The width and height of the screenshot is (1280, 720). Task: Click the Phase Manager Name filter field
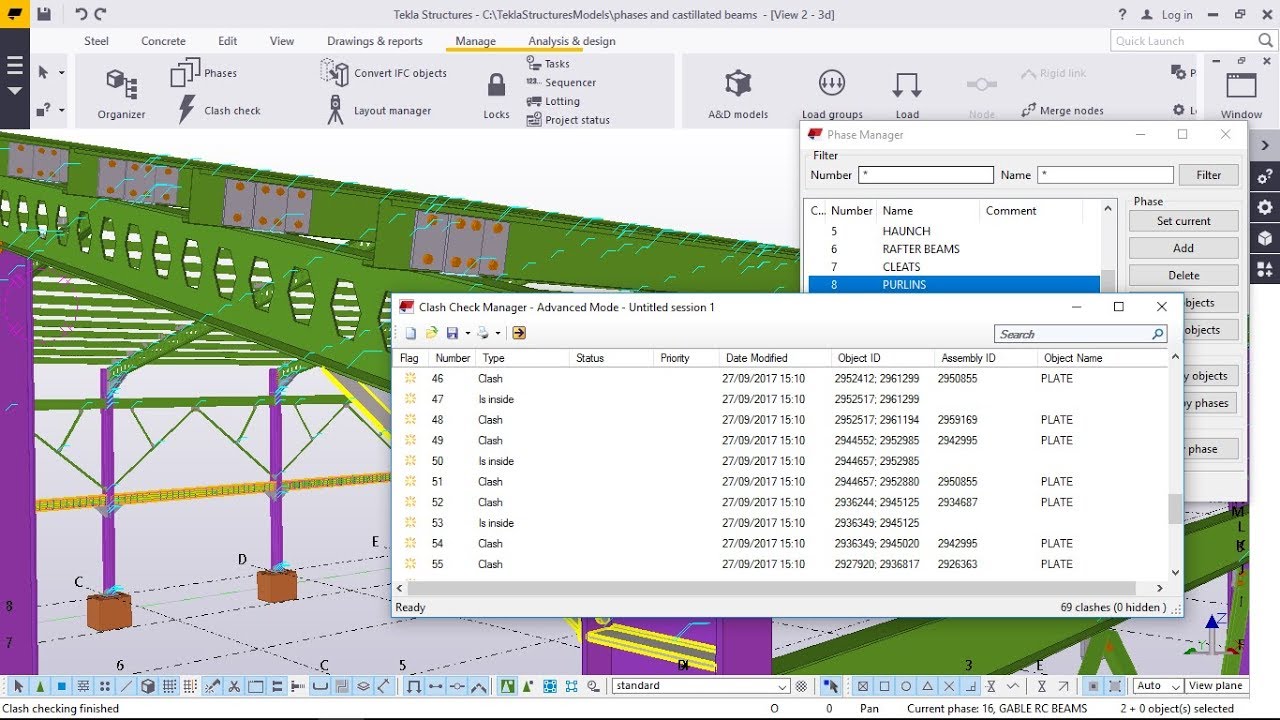click(1105, 175)
